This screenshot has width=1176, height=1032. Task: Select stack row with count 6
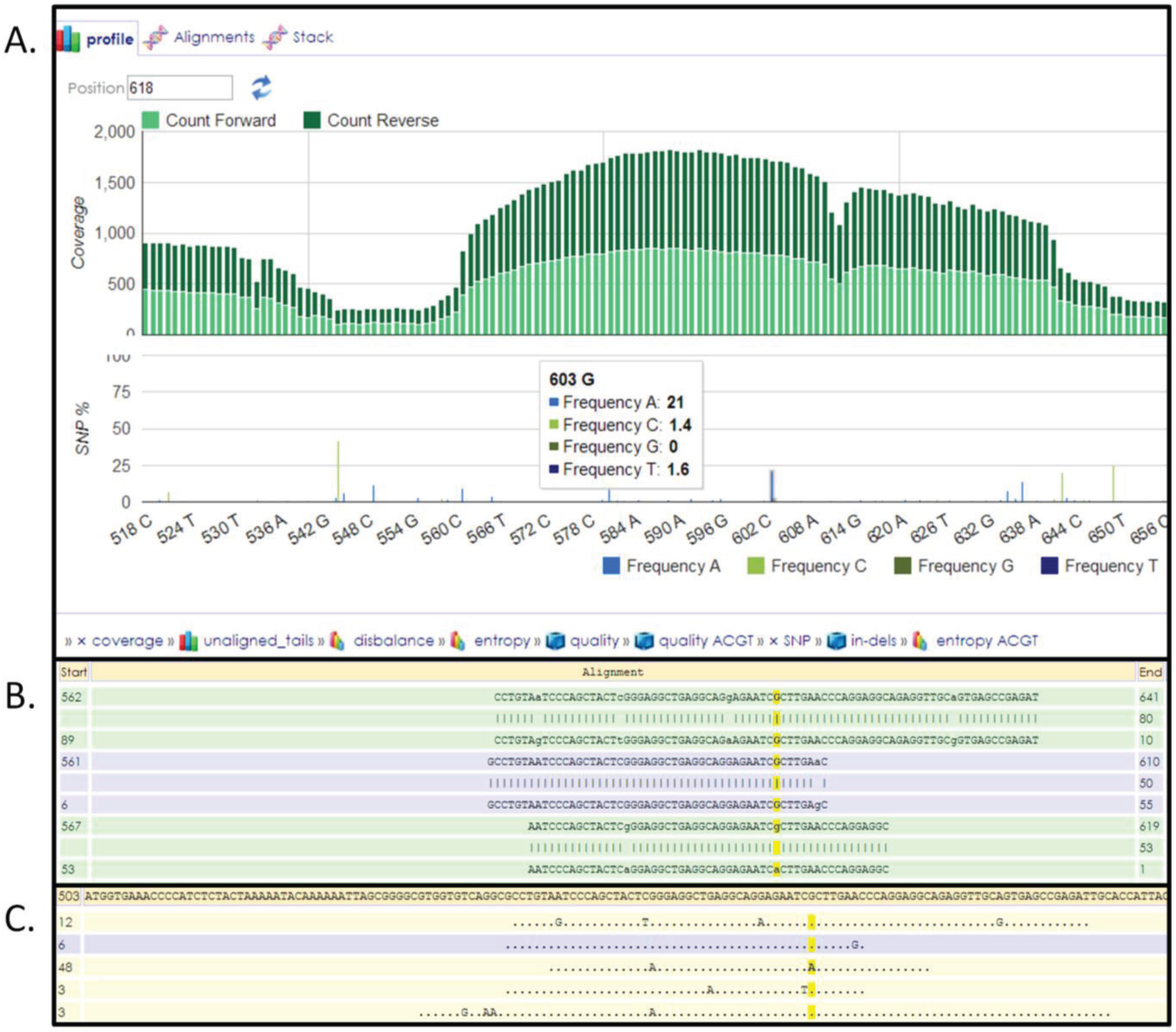tap(612, 945)
